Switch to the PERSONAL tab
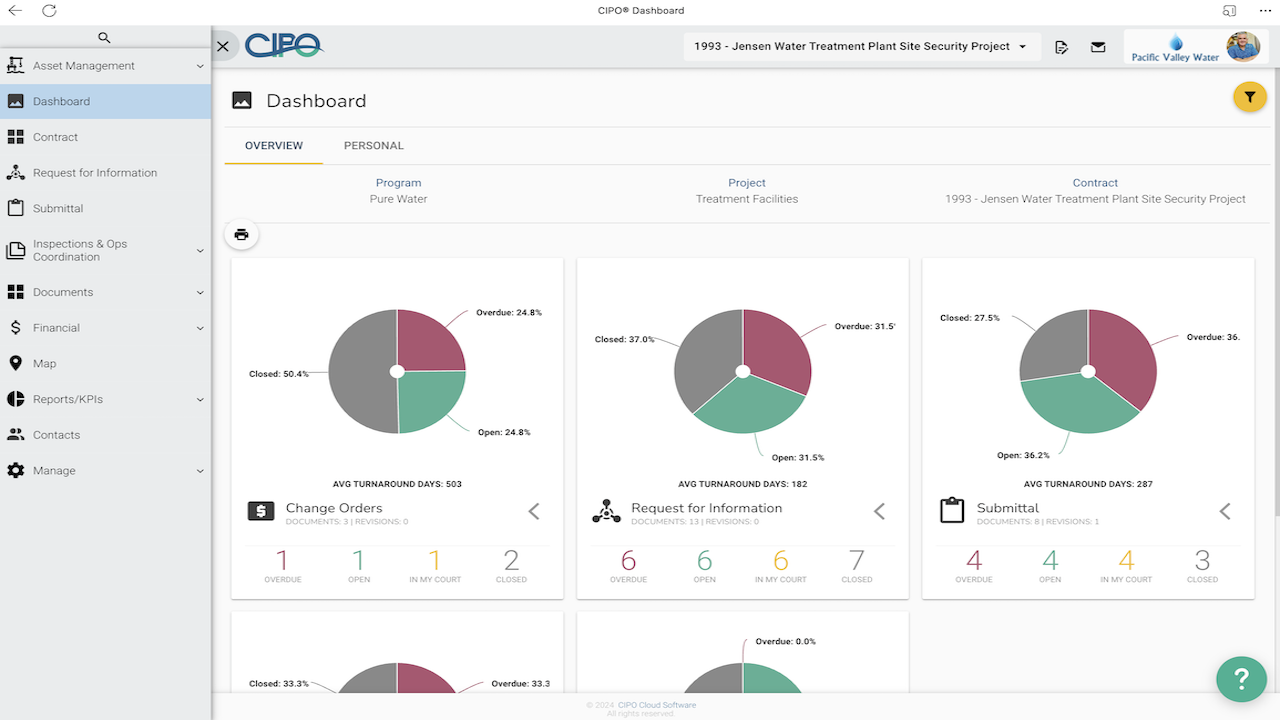The height and width of the screenshot is (720, 1280). [373, 145]
